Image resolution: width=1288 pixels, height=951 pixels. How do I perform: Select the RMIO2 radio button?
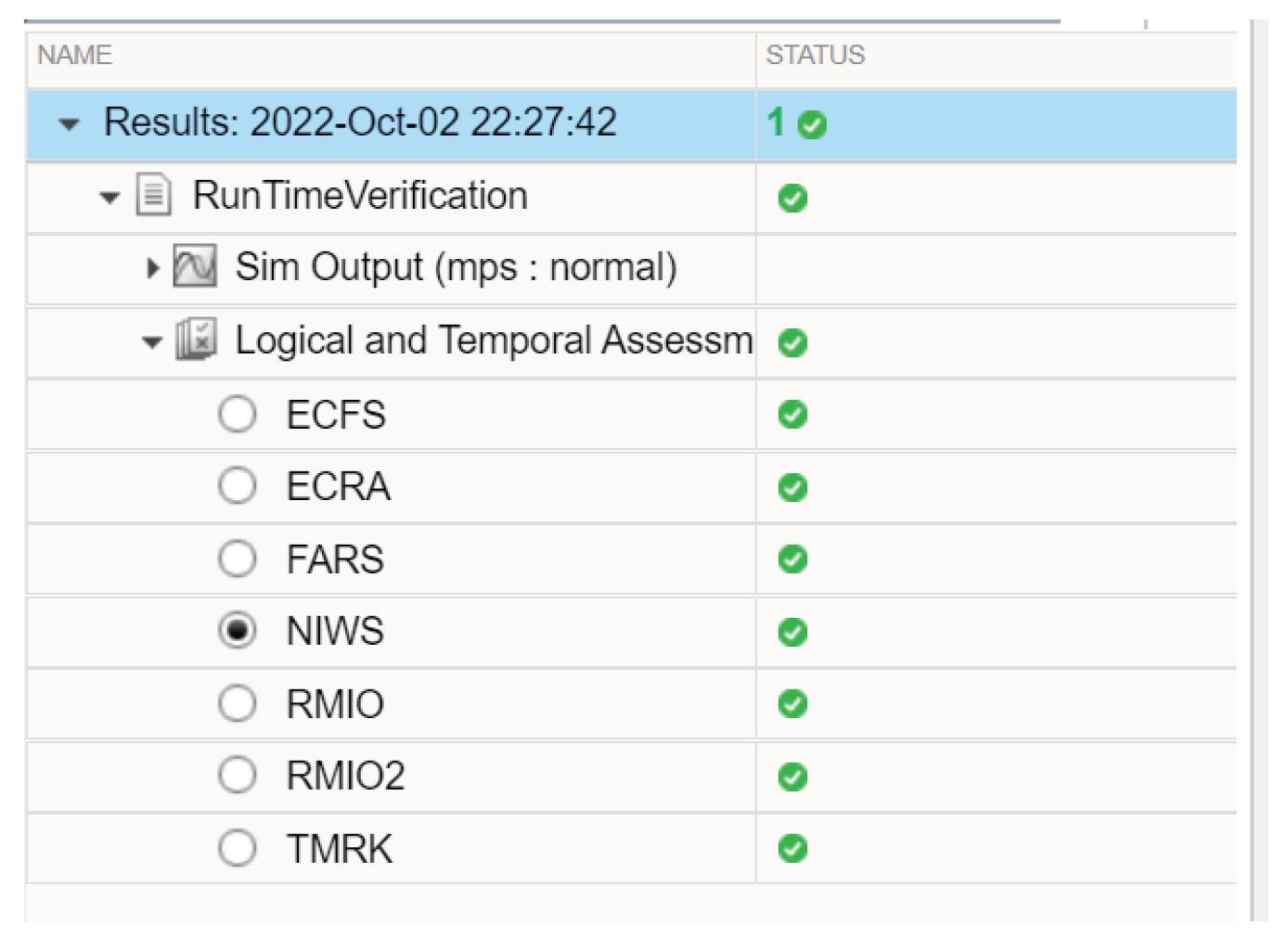(238, 776)
